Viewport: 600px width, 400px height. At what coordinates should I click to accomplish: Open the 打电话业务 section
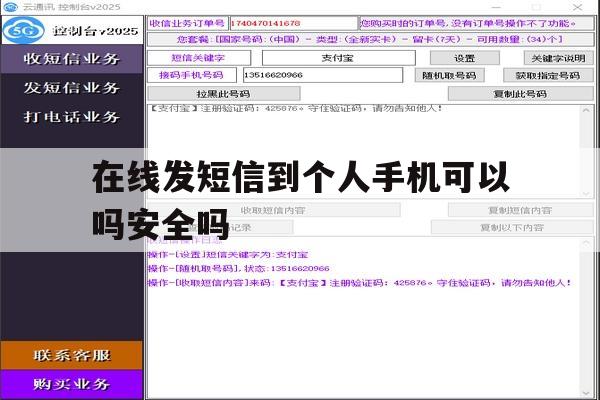(x=72, y=117)
